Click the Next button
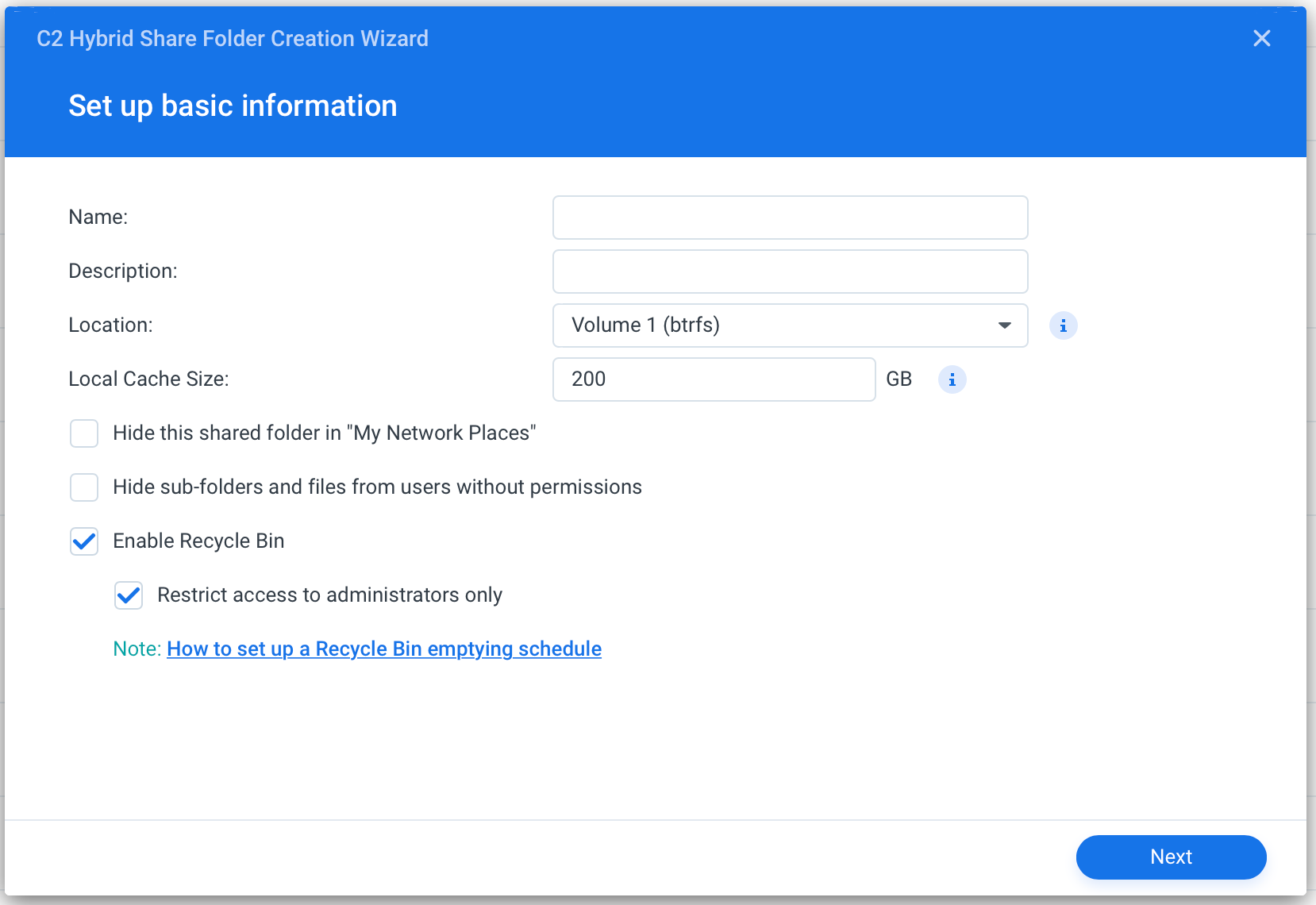 [1171, 857]
